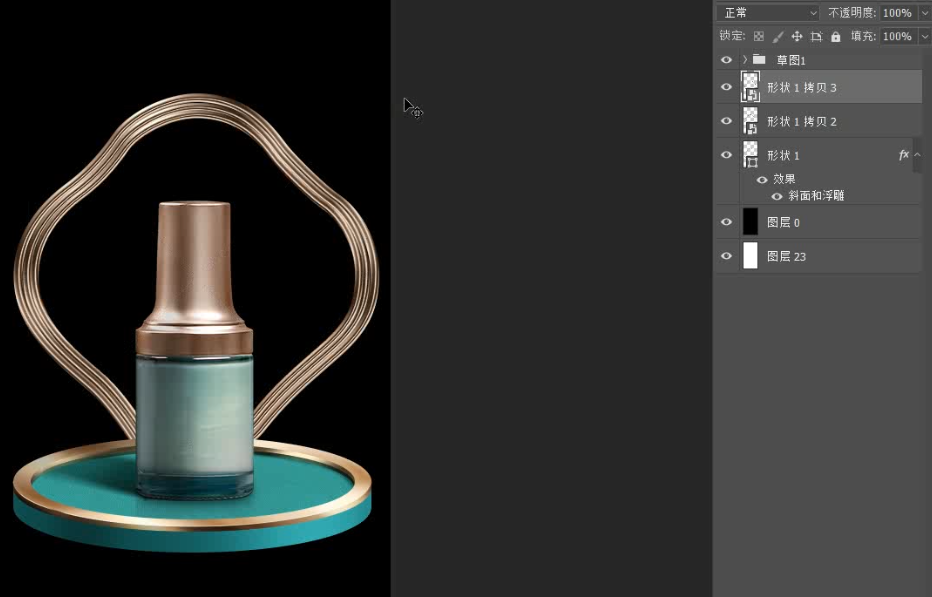Select the 图层 23 layer by name
932x597 pixels.
tap(786, 257)
